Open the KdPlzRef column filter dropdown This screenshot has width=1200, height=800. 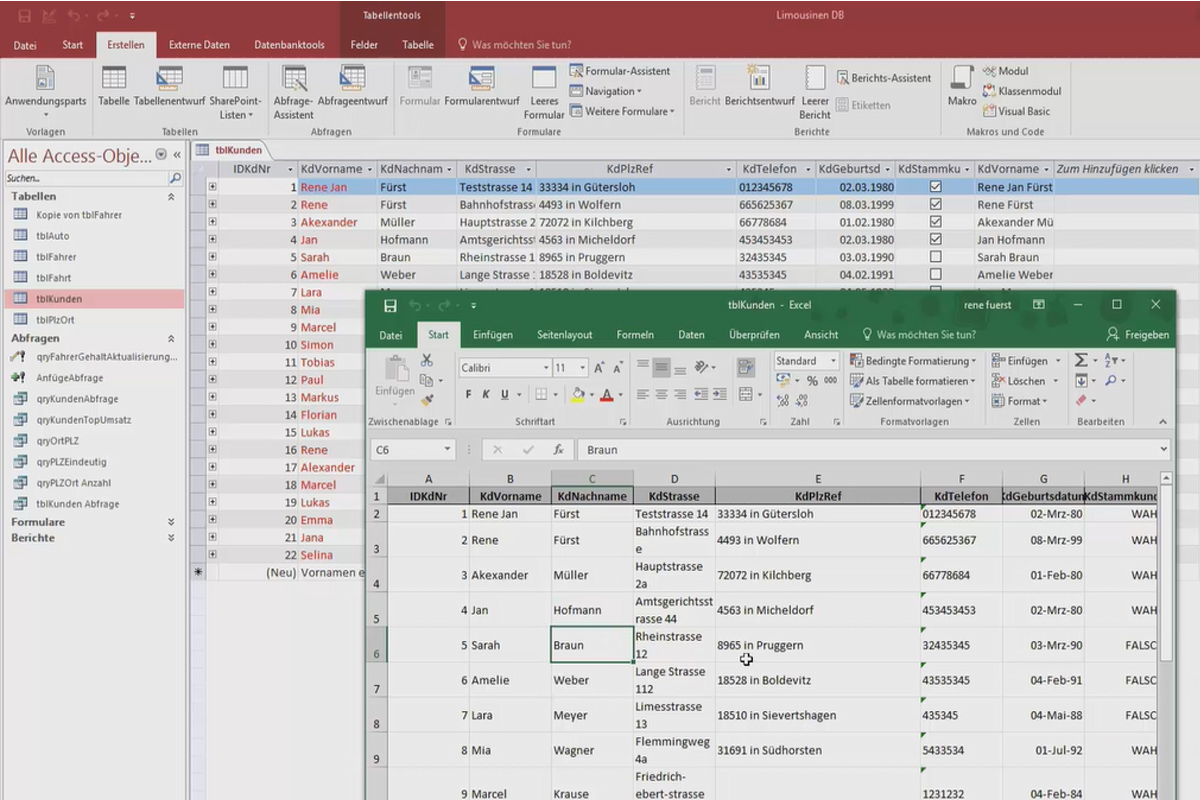click(729, 169)
